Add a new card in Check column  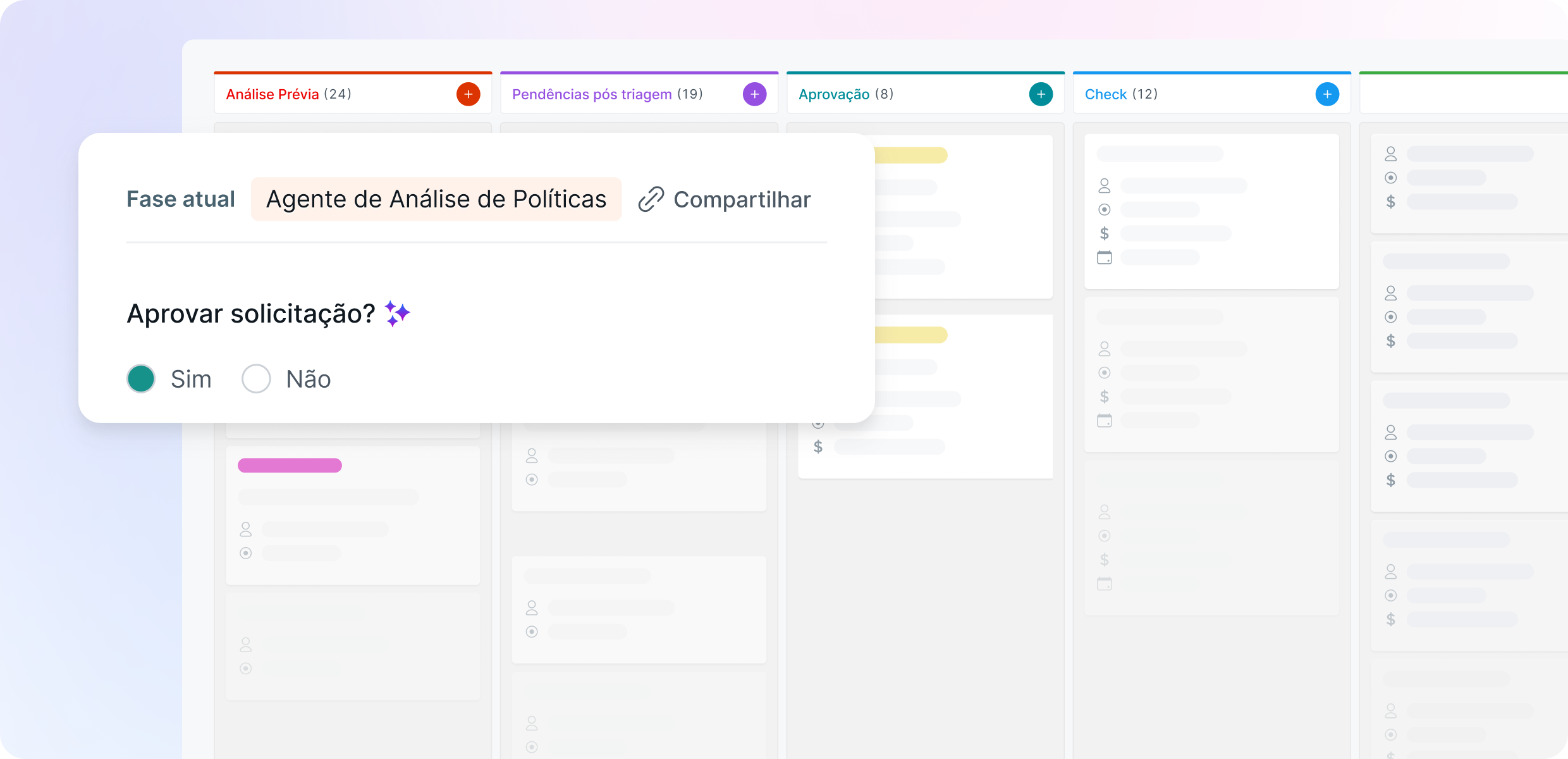pos(1327,94)
